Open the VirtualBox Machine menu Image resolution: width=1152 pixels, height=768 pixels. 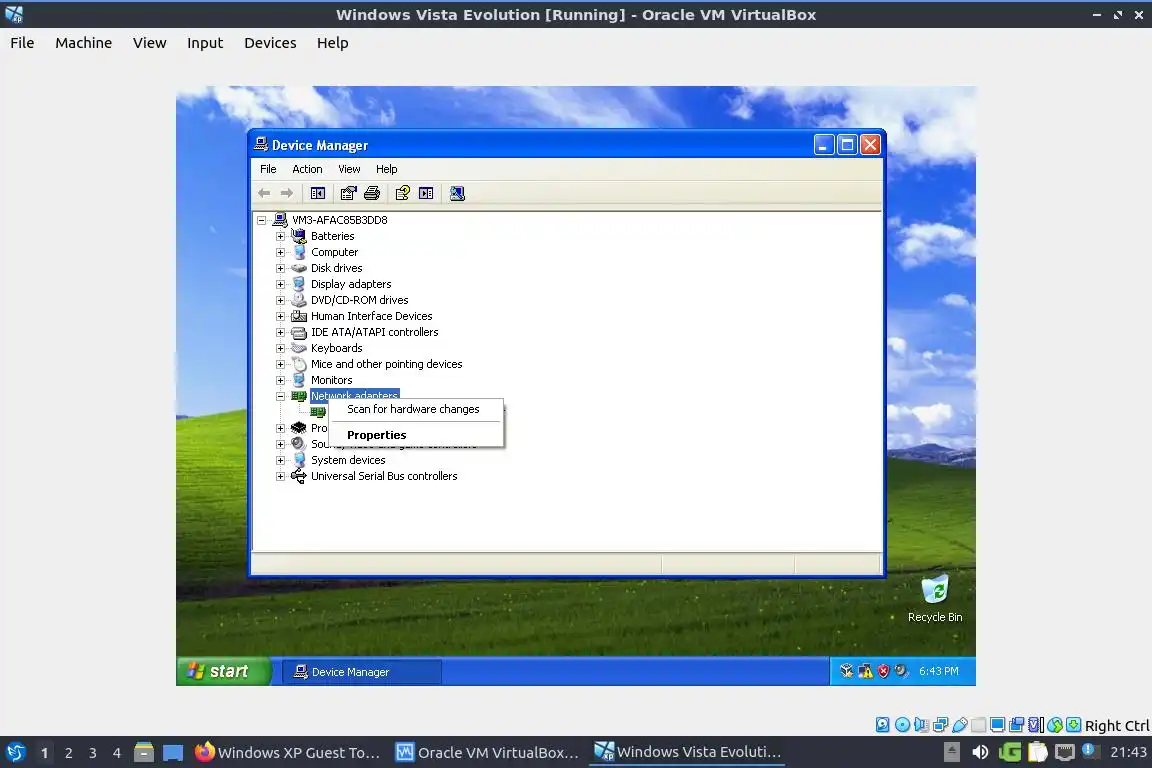click(84, 43)
